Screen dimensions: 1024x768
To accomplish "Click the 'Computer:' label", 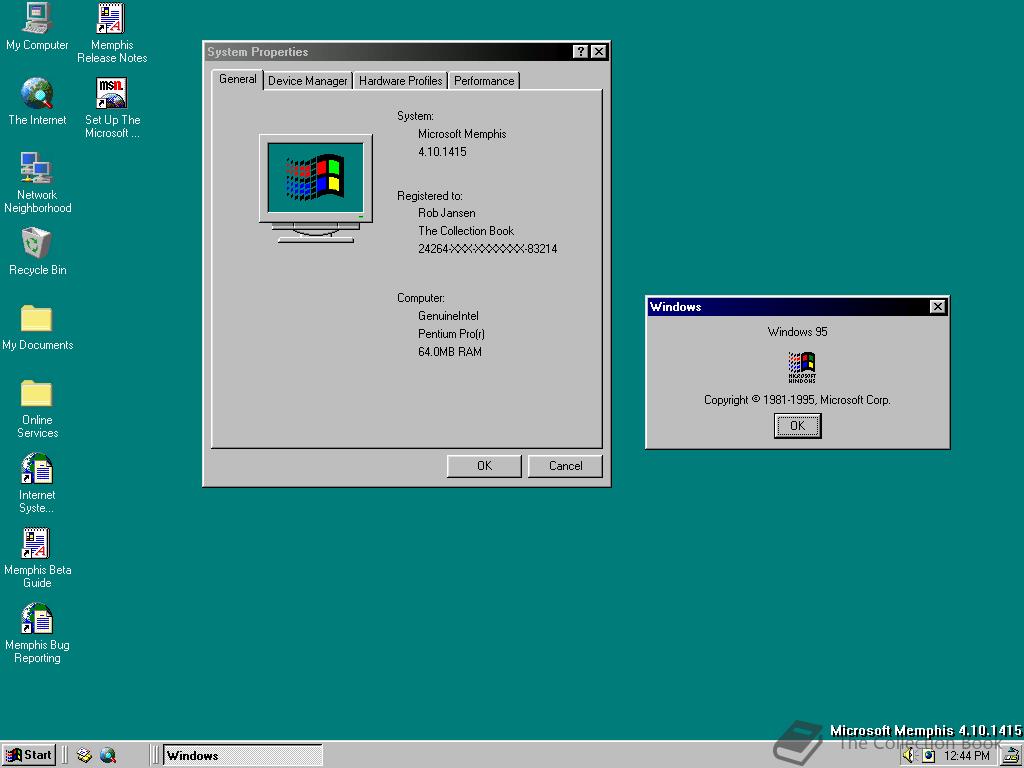I will (x=421, y=298).
